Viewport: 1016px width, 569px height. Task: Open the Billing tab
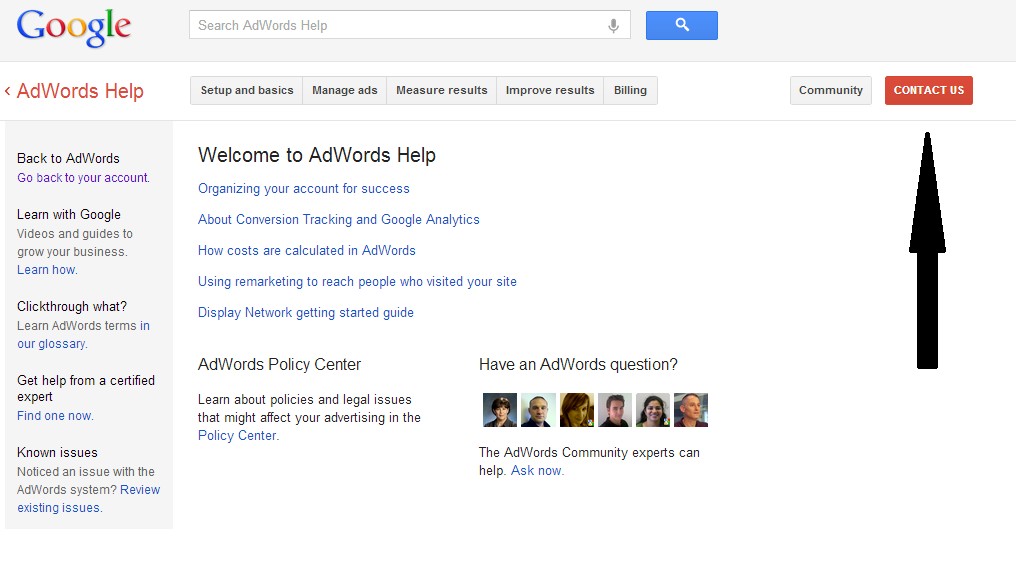coord(630,91)
